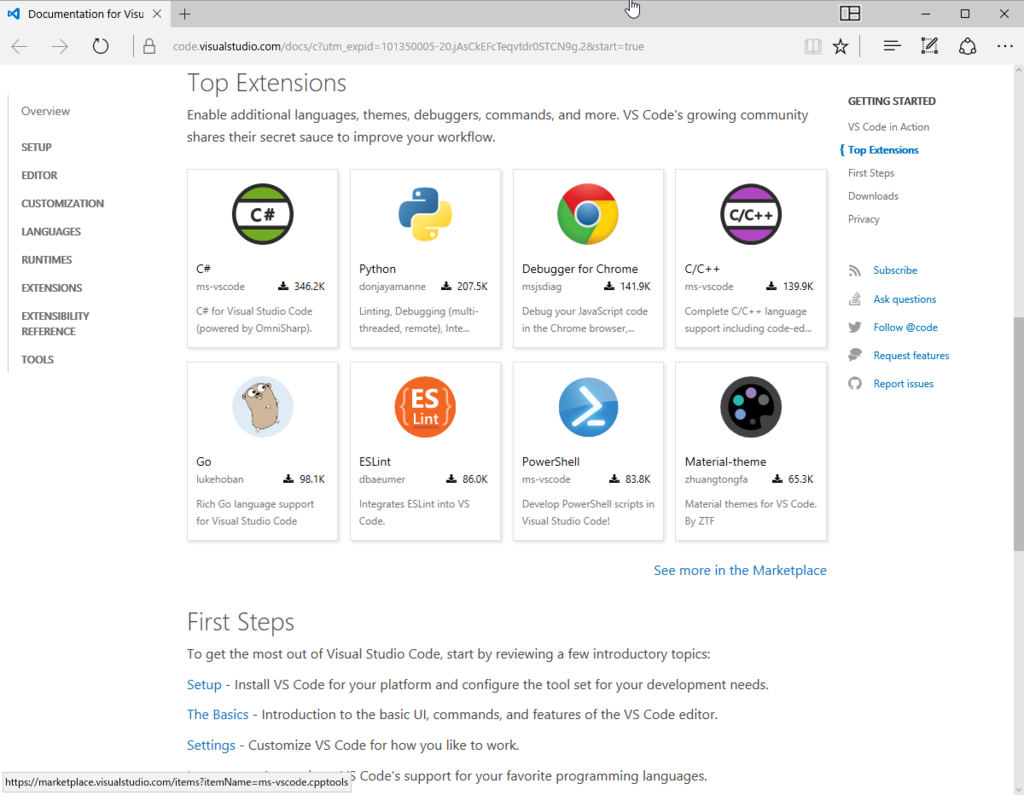Go back with the browser back arrow
1024x795 pixels.
coord(20,46)
